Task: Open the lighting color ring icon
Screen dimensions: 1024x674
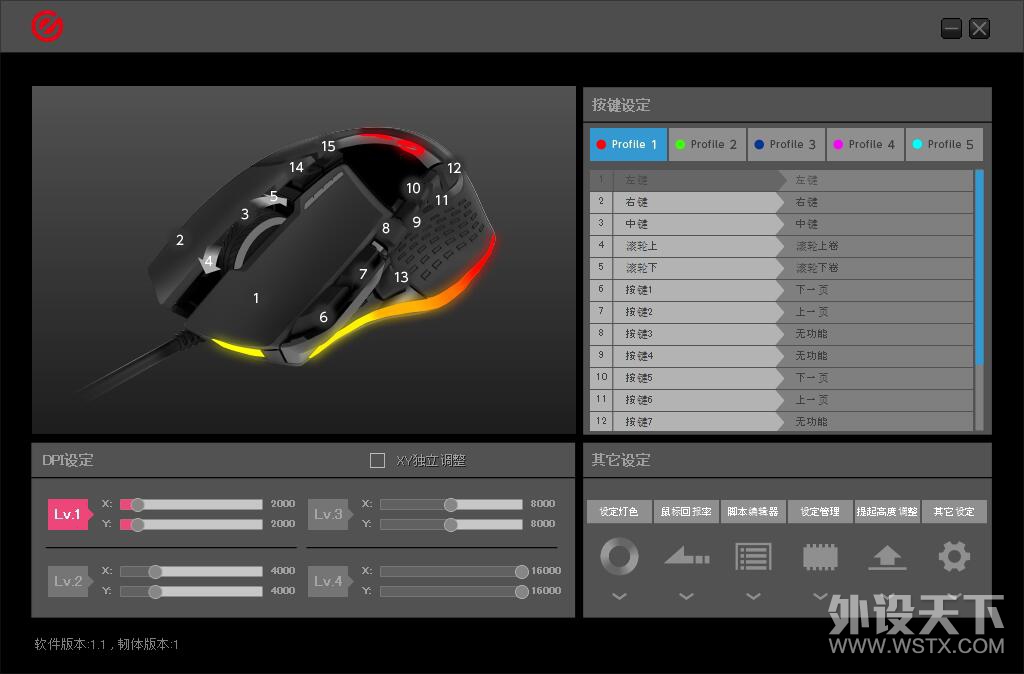Action: click(619, 556)
